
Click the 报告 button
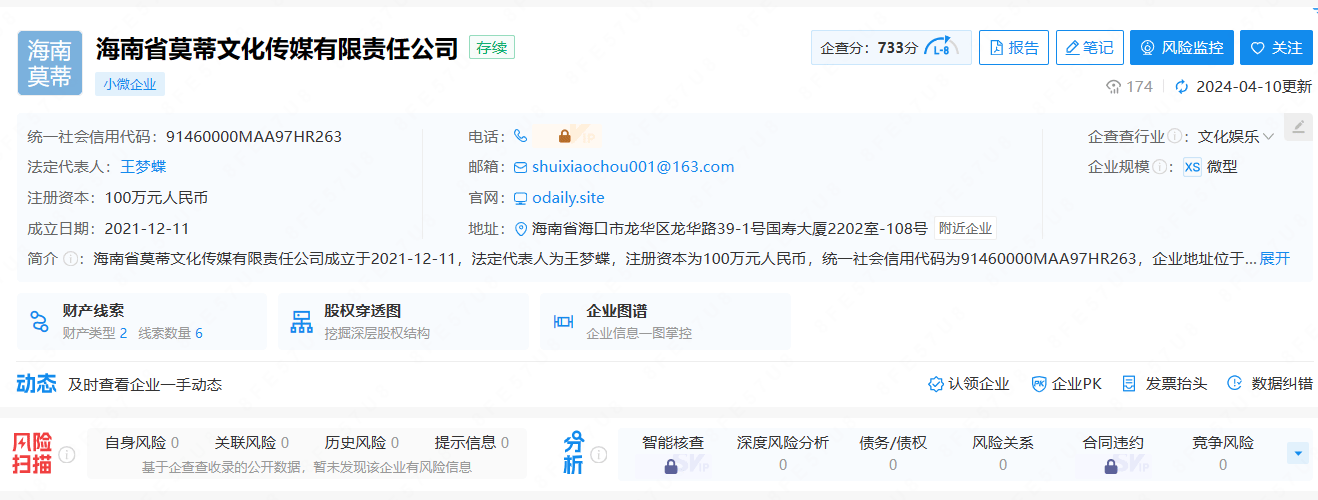pyautogui.click(x=1013, y=47)
